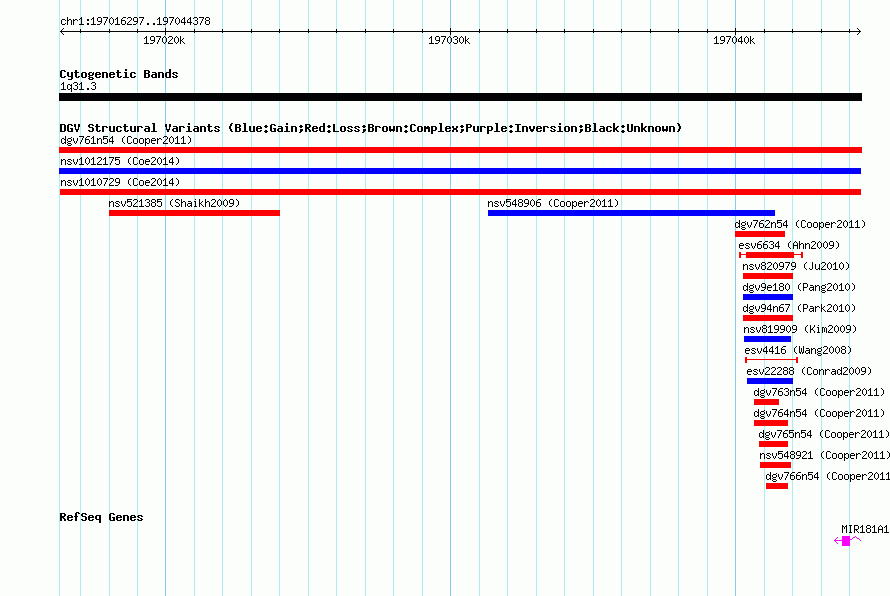This screenshot has width=890, height=596.
Task: Click the esv6634 variant glyph
Action: click(x=771, y=255)
